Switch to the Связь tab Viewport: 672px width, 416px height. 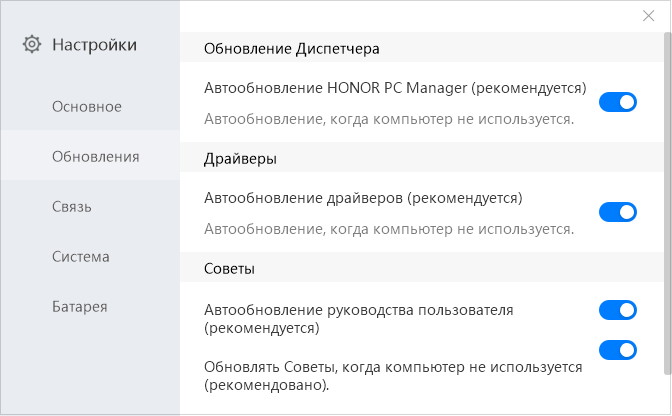[72, 206]
